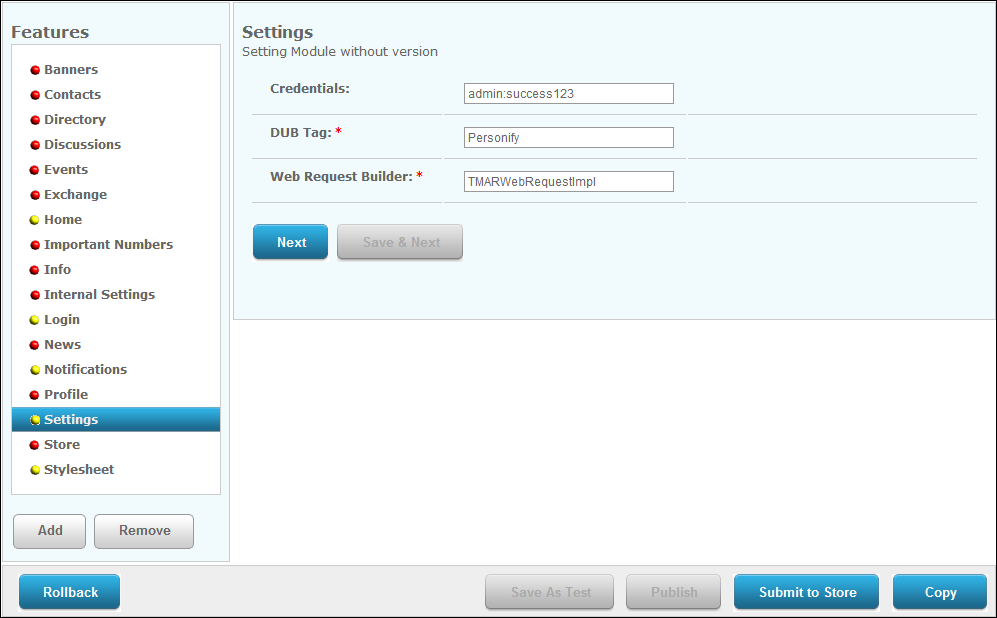The width and height of the screenshot is (997, 618).
Task: Choose Internal Settings in the sidebar
Action: click(x=99, y=294)
